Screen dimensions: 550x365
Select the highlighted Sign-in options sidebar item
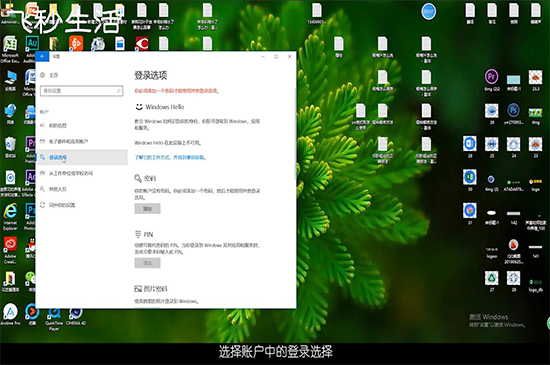(82, 157)
